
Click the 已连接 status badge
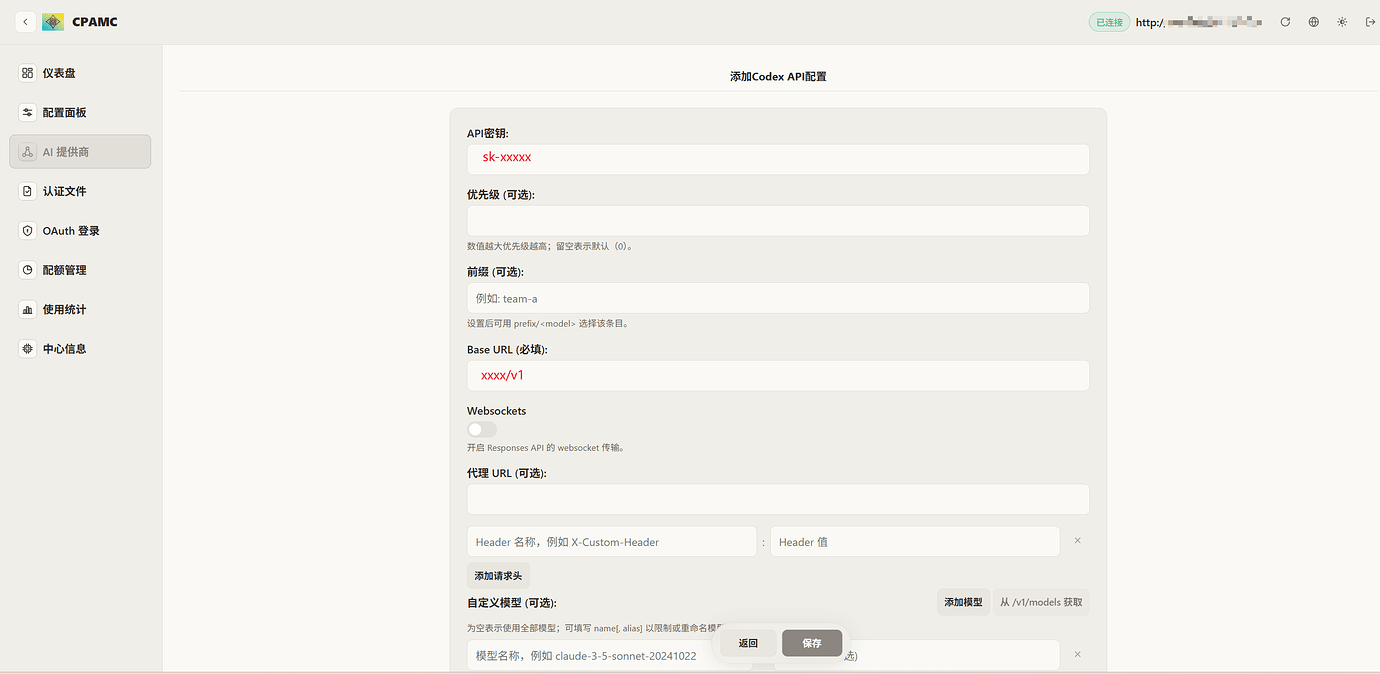click(1109, 22)
